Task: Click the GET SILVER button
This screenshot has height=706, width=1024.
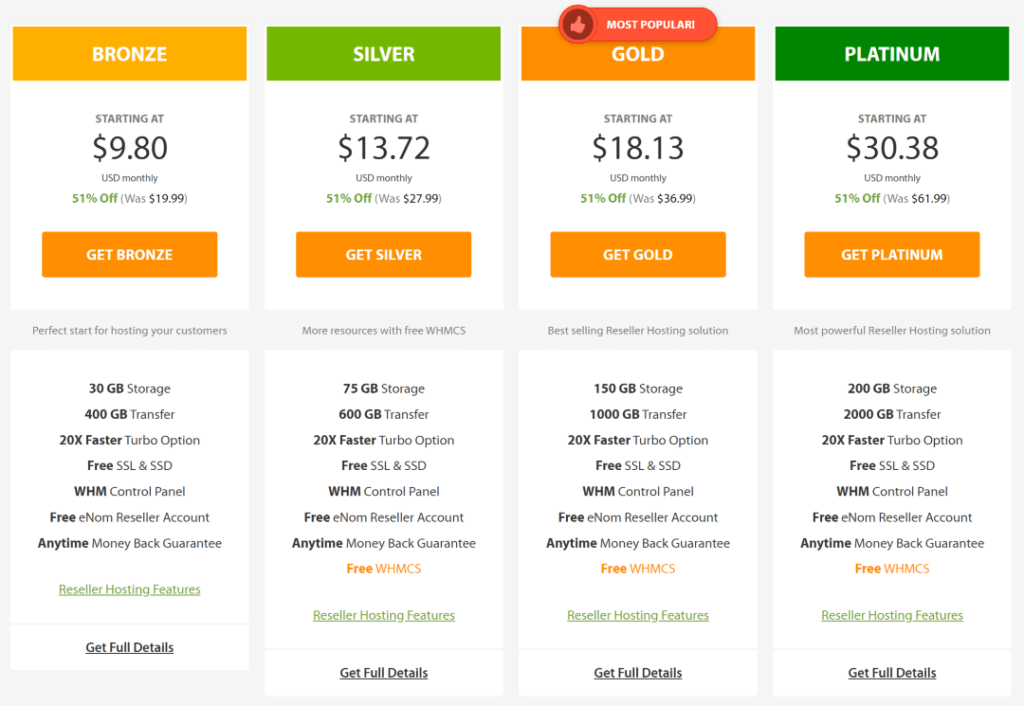Action: pyautogui.click(x=383, y=254)
